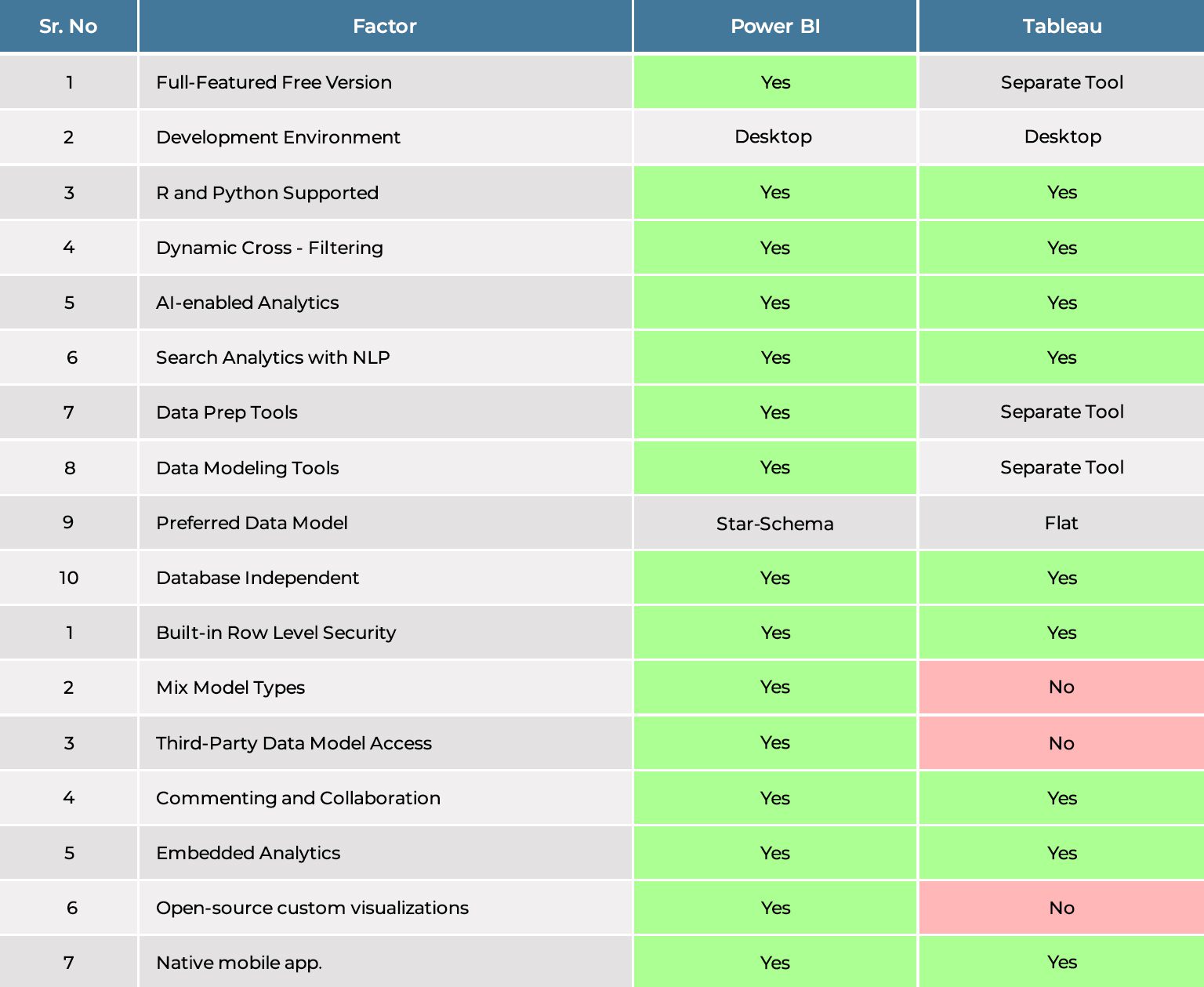Select 'Database Independent' factor cell
The width and height of the screenshot is (1204, 987).
point(385,578)
